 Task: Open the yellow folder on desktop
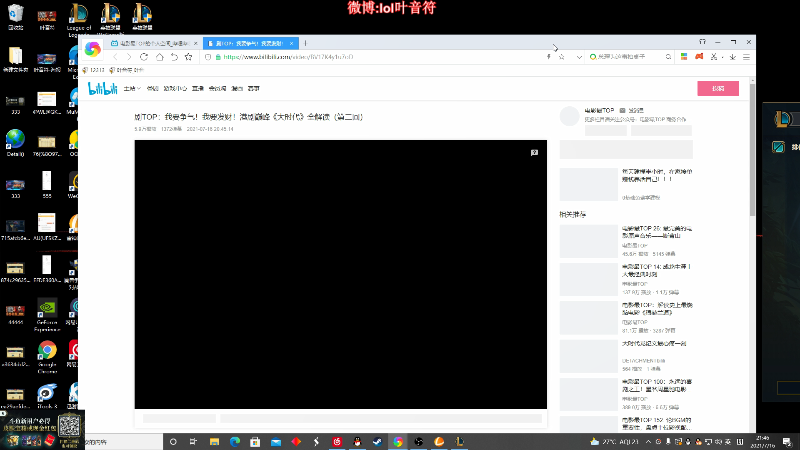tap(15, 59)
